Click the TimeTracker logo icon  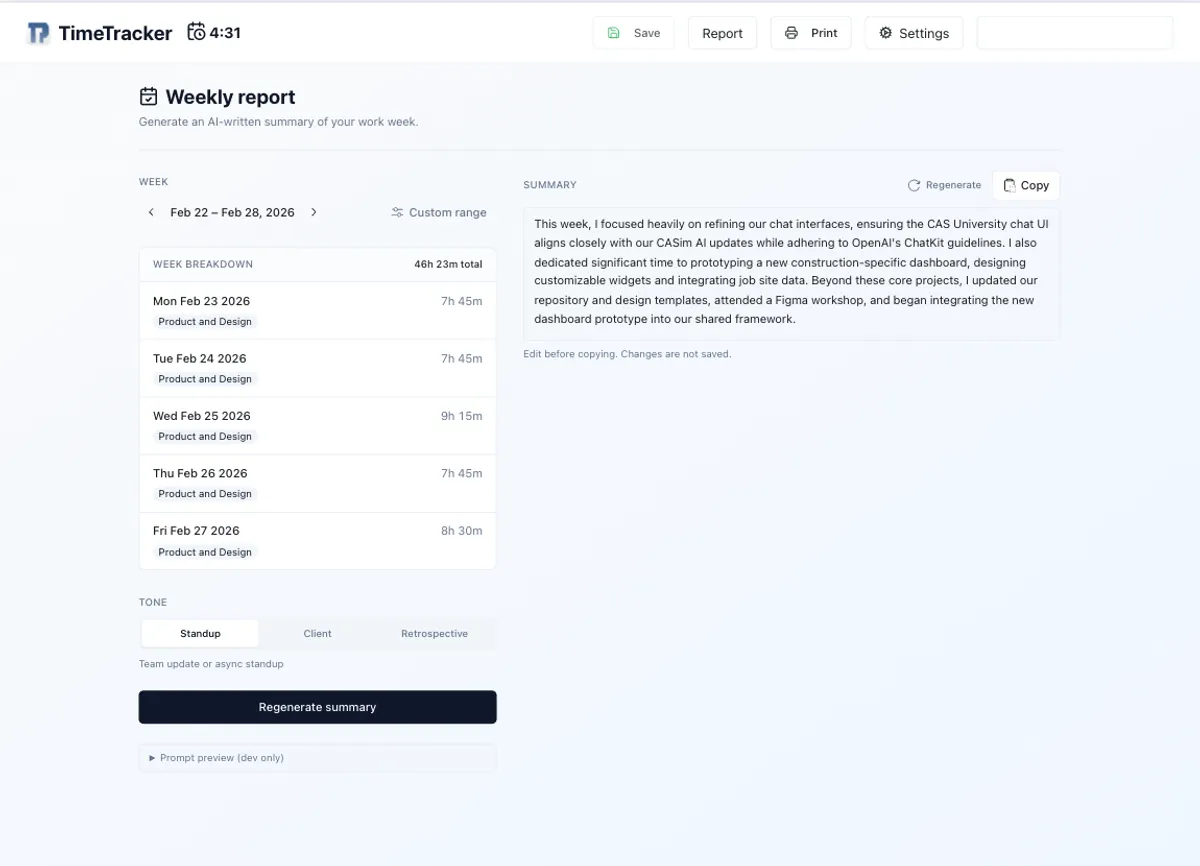coord(38,32)
